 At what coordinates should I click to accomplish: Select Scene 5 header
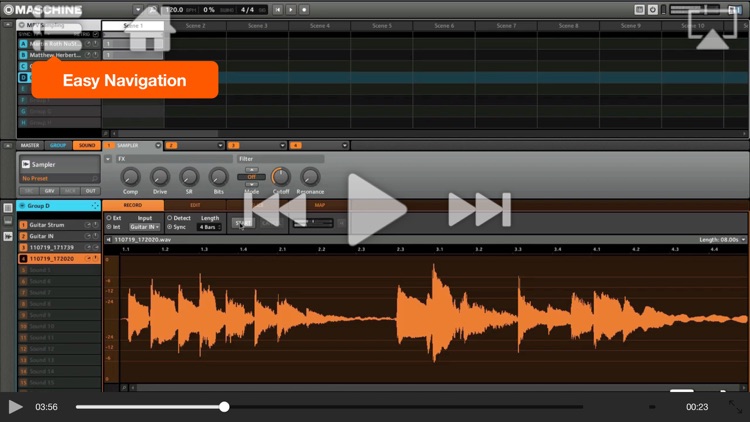382,25
